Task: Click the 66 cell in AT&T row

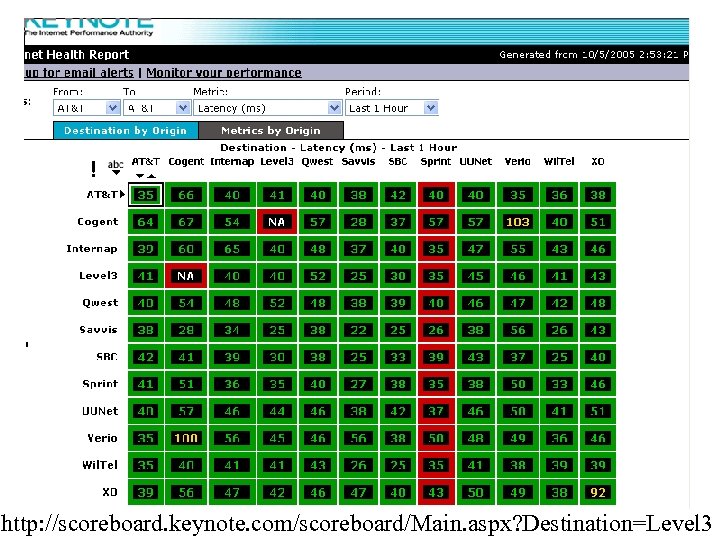Action: (x=186, y=195)
